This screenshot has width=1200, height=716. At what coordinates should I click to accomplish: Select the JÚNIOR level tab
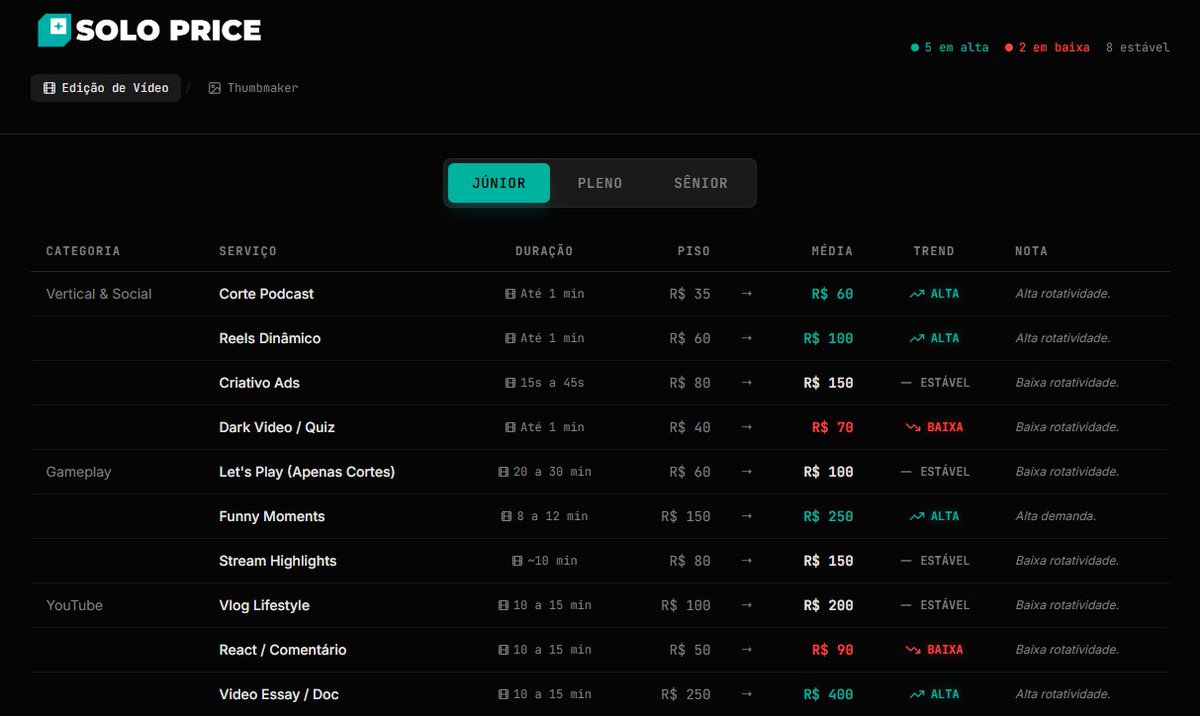click(499, 183)
